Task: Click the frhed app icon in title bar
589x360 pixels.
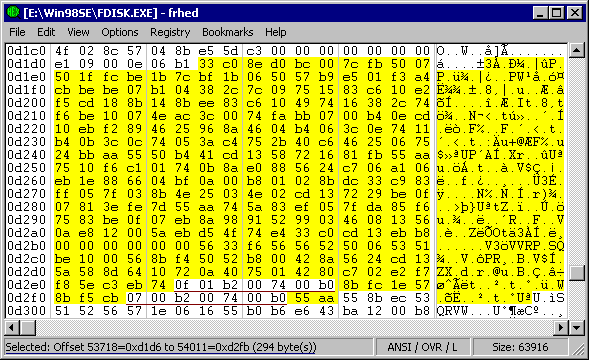Action: pyautogui.click(x=13, y=12)
